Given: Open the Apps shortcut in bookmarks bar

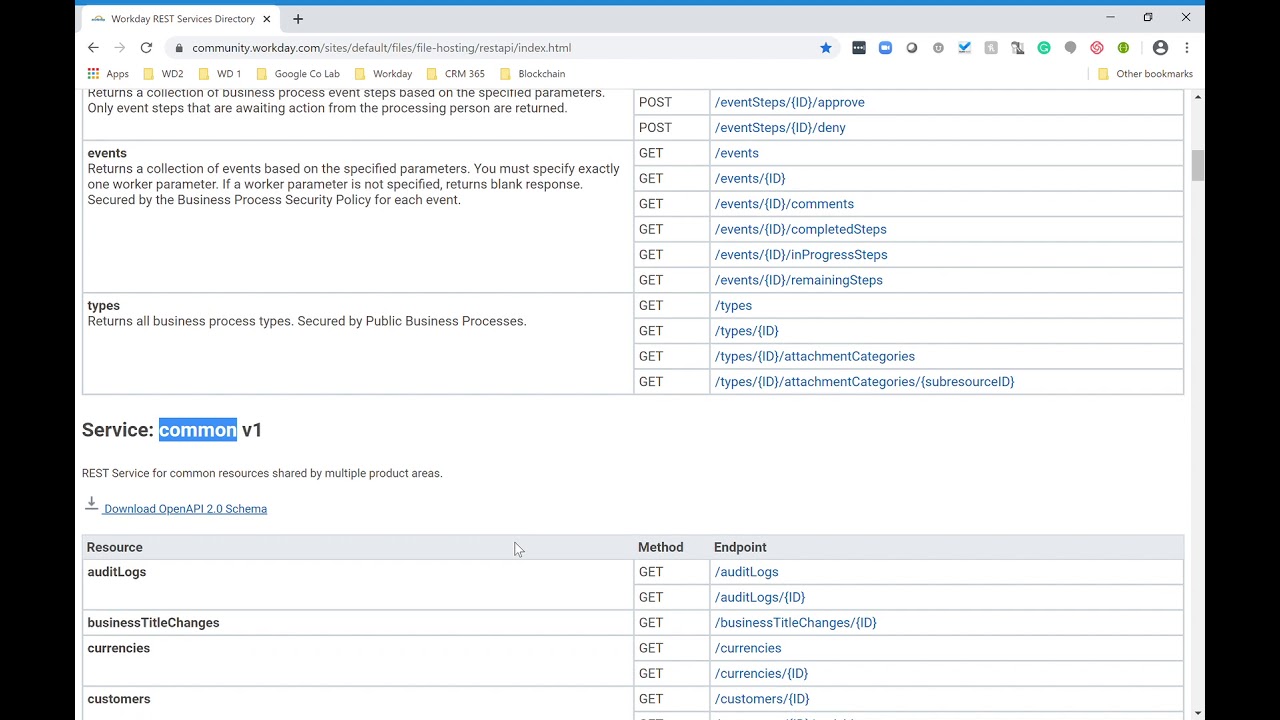Looking at the screenshot, I should coord(108,74).
